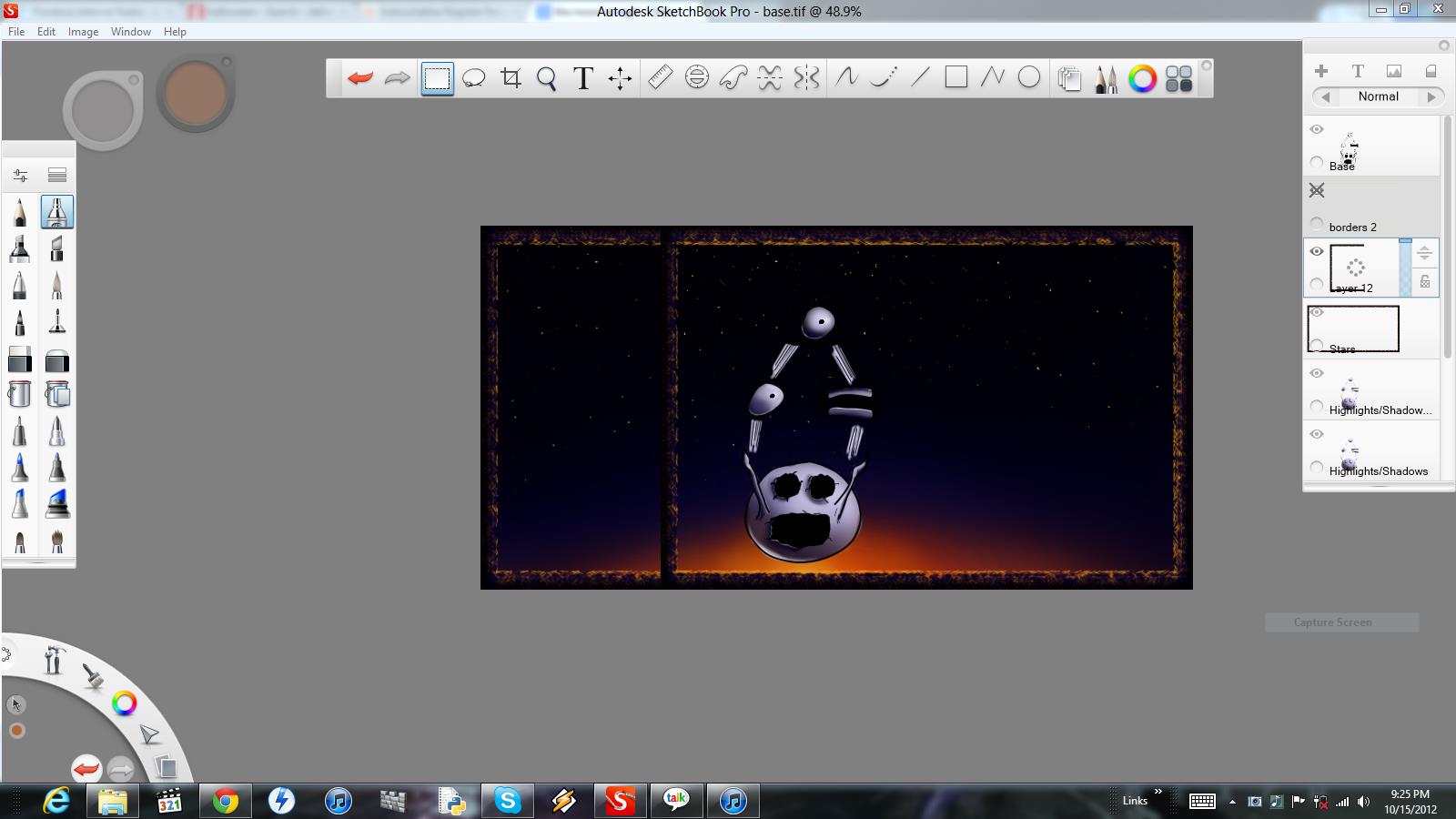Click Layer 12 lock transparency icon
1456x819 pixels.
(x=1425, y=282)
